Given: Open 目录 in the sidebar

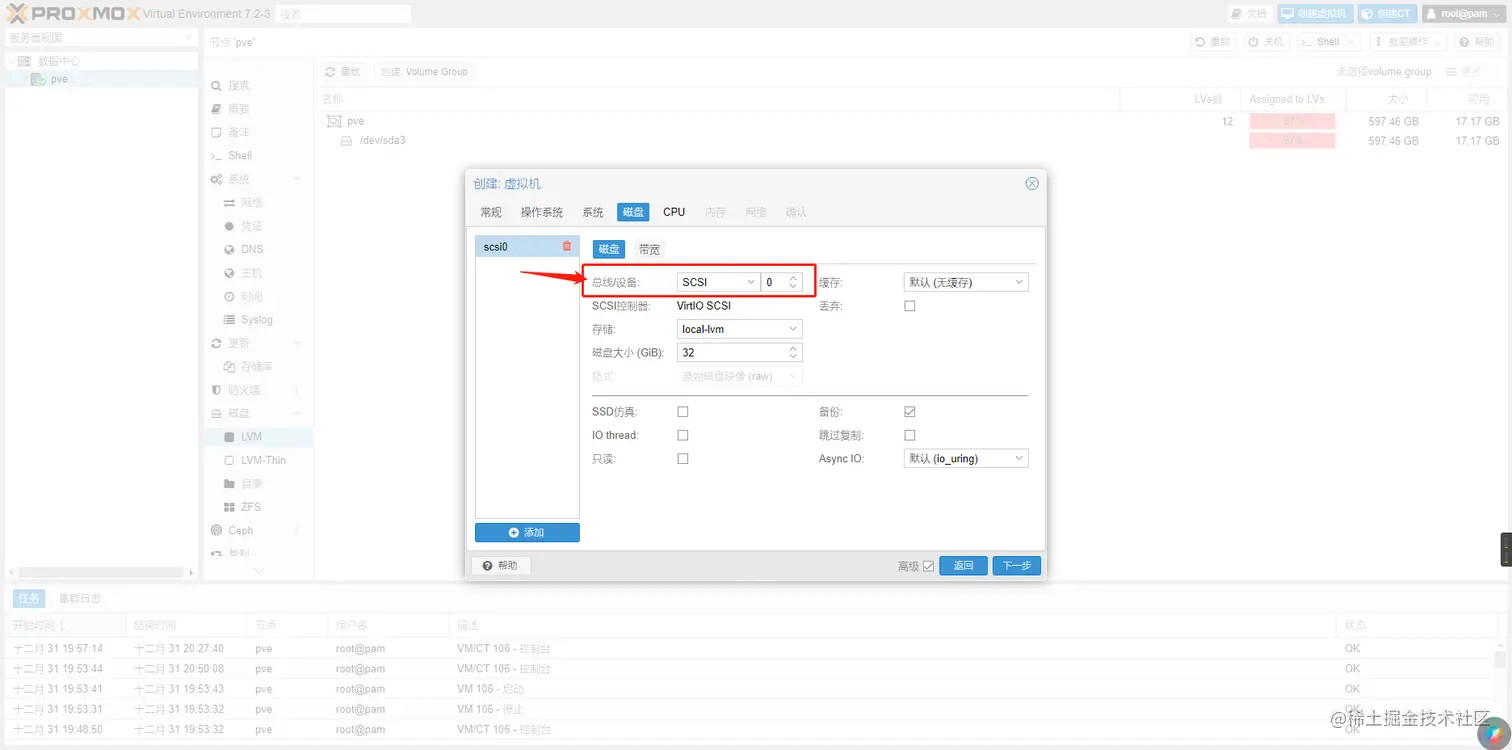Looking at the screenshot, I should click(x=251, y=484).
